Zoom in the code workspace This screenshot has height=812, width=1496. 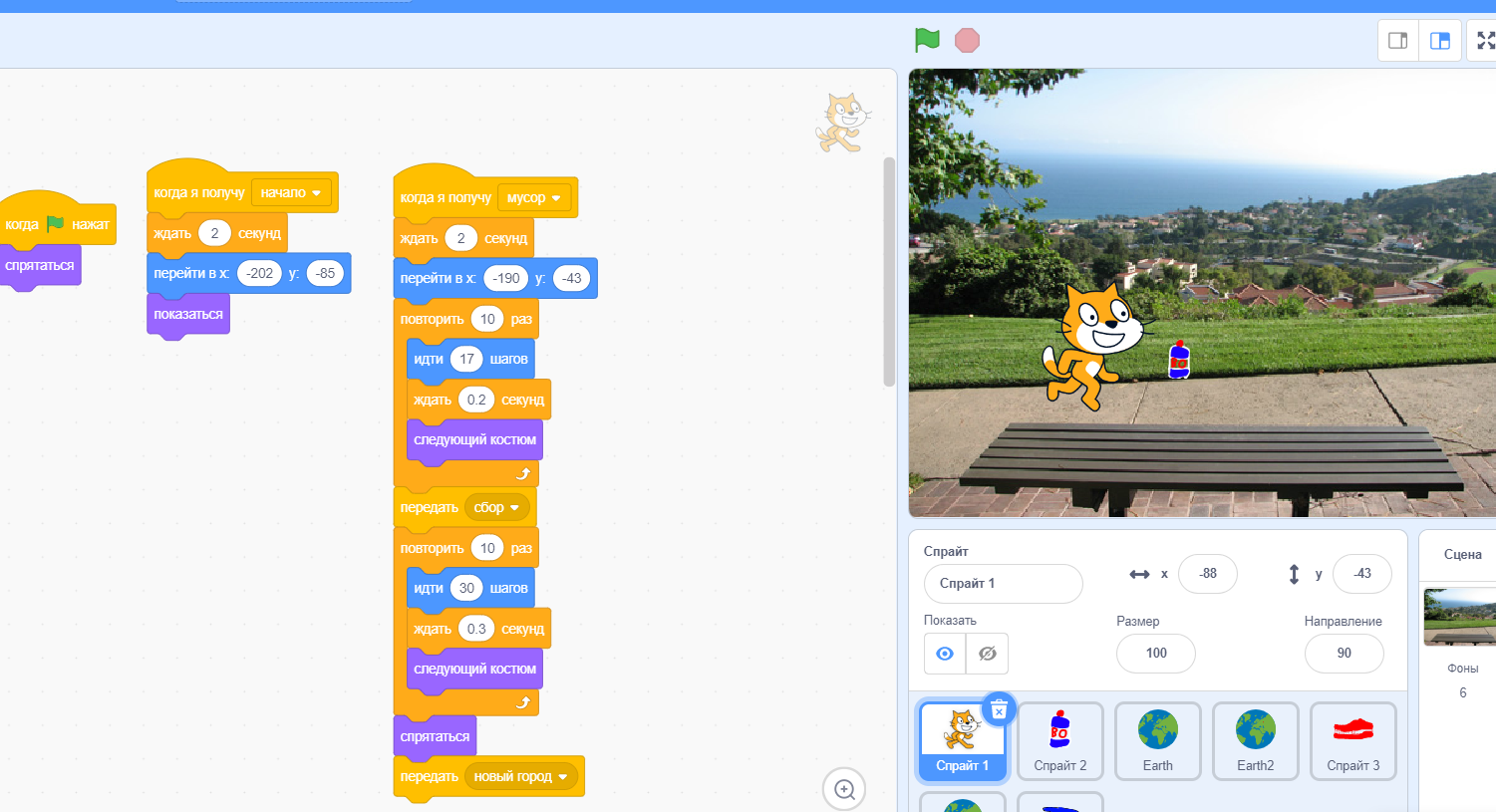(844, 789)
